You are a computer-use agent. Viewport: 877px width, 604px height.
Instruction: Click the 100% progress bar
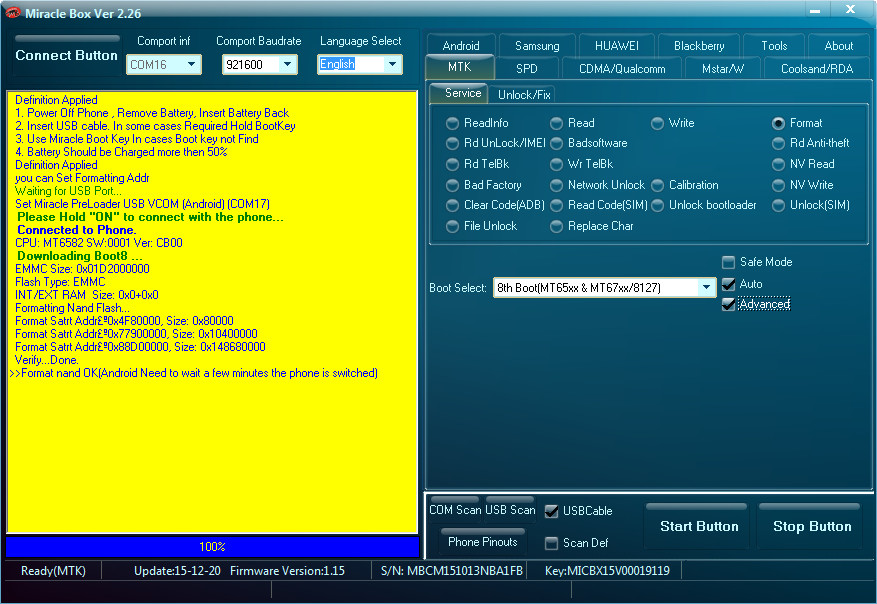[213, 546]
